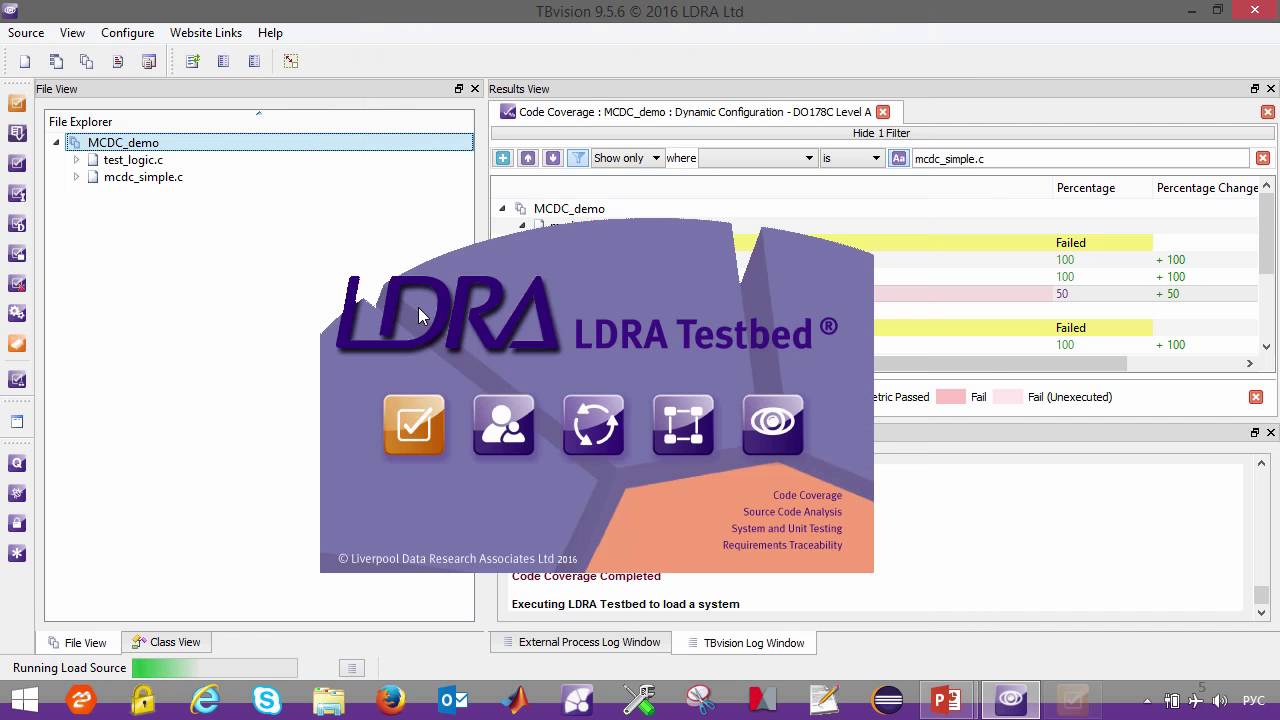The image size is (1280, 720).
Task: Click the sidebar padlock icon
Action: [17, 523]
